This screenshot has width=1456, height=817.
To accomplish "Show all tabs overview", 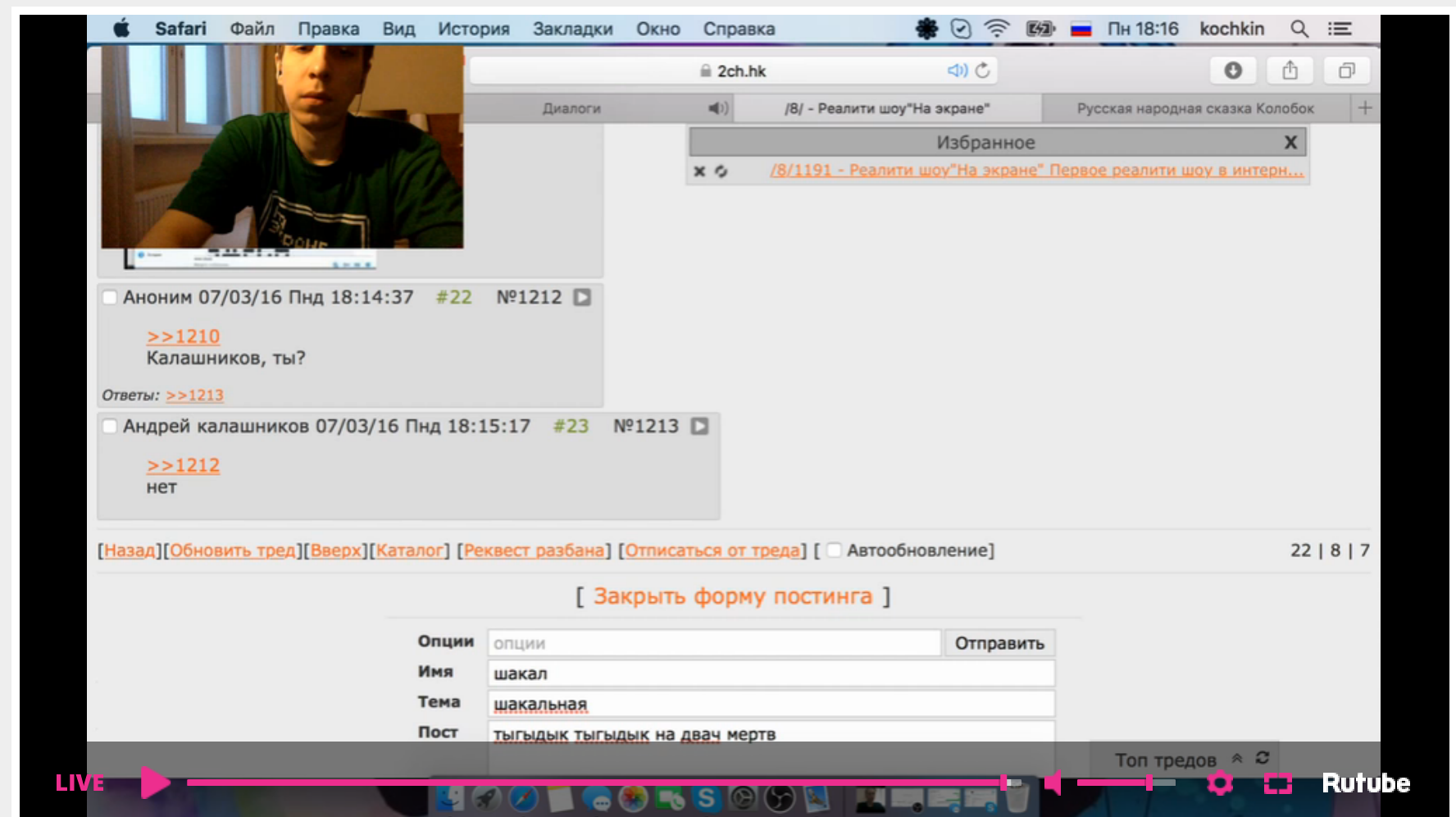I will pyautogui.click(x=1346, y=71).
